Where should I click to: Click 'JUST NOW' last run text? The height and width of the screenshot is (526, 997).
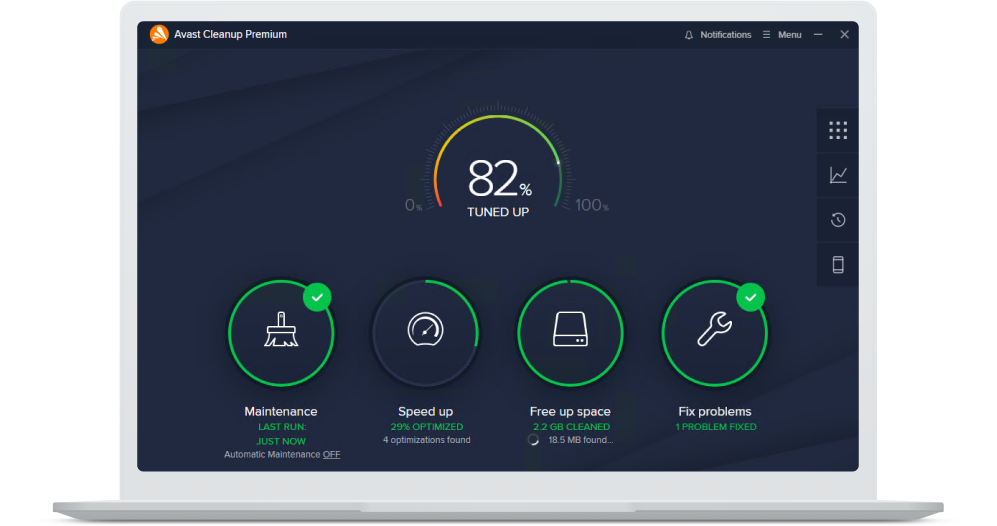[281, 441]
